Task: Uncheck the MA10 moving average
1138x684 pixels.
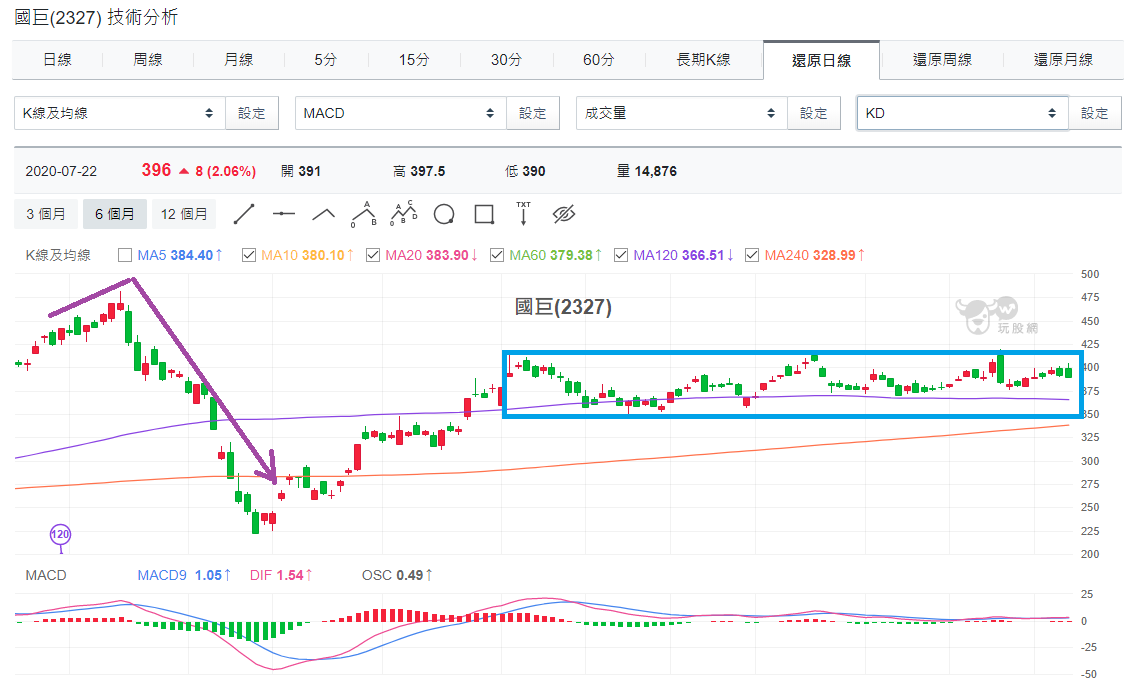Action: (249, 255)
